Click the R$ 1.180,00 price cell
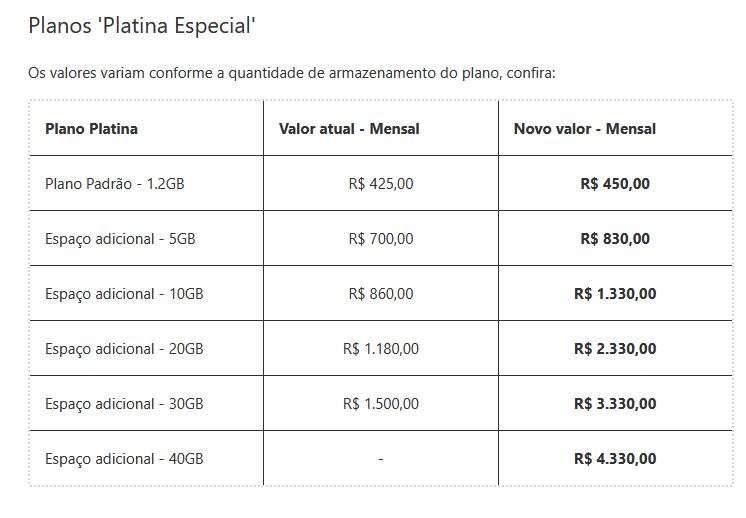Image resolution: width=746 pixels, height=518 pixels. click(x=381, y=349)
